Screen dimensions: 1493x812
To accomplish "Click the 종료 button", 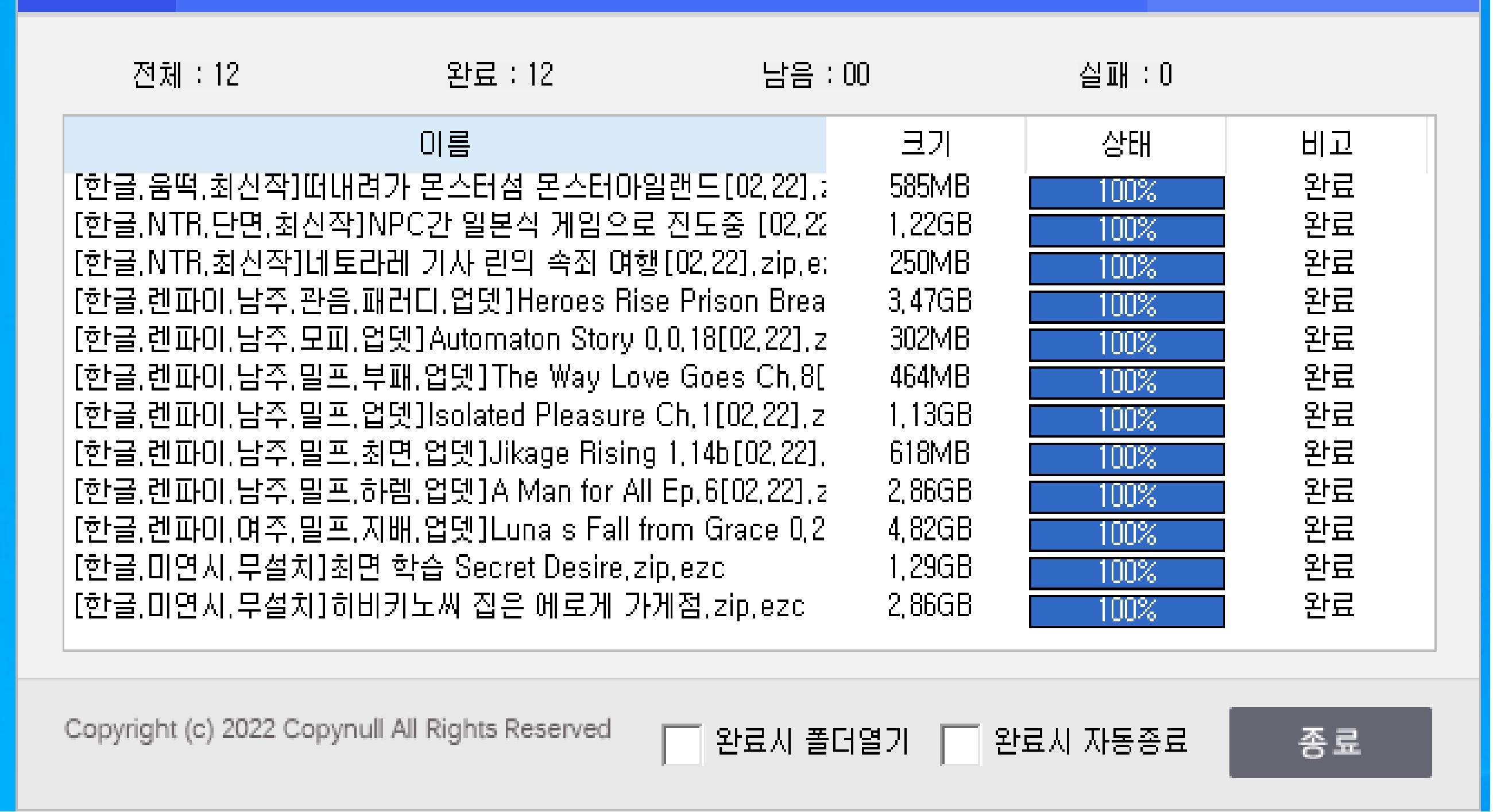I will 1329,742.
